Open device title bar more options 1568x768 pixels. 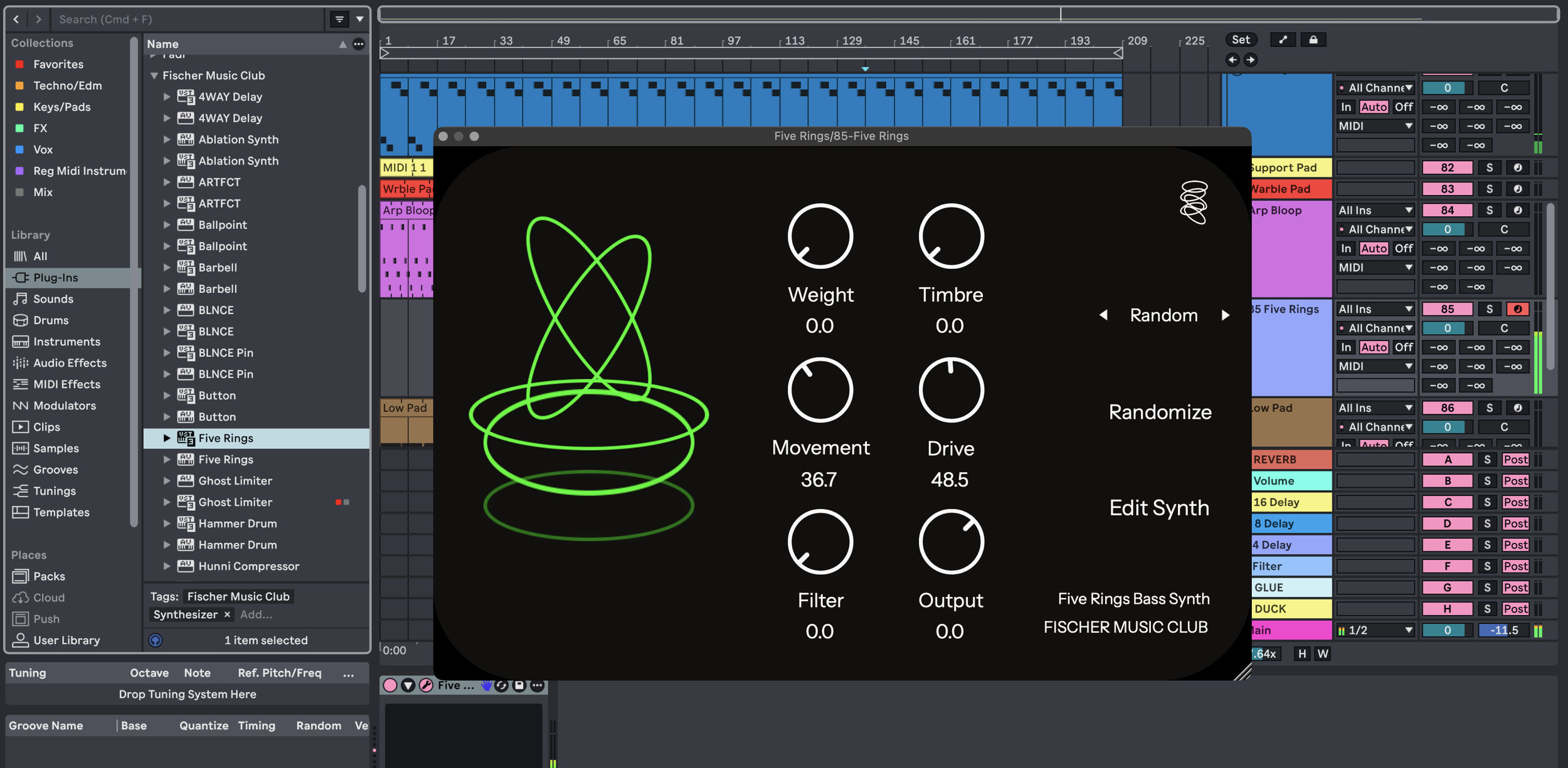click(x=538, y=685)
